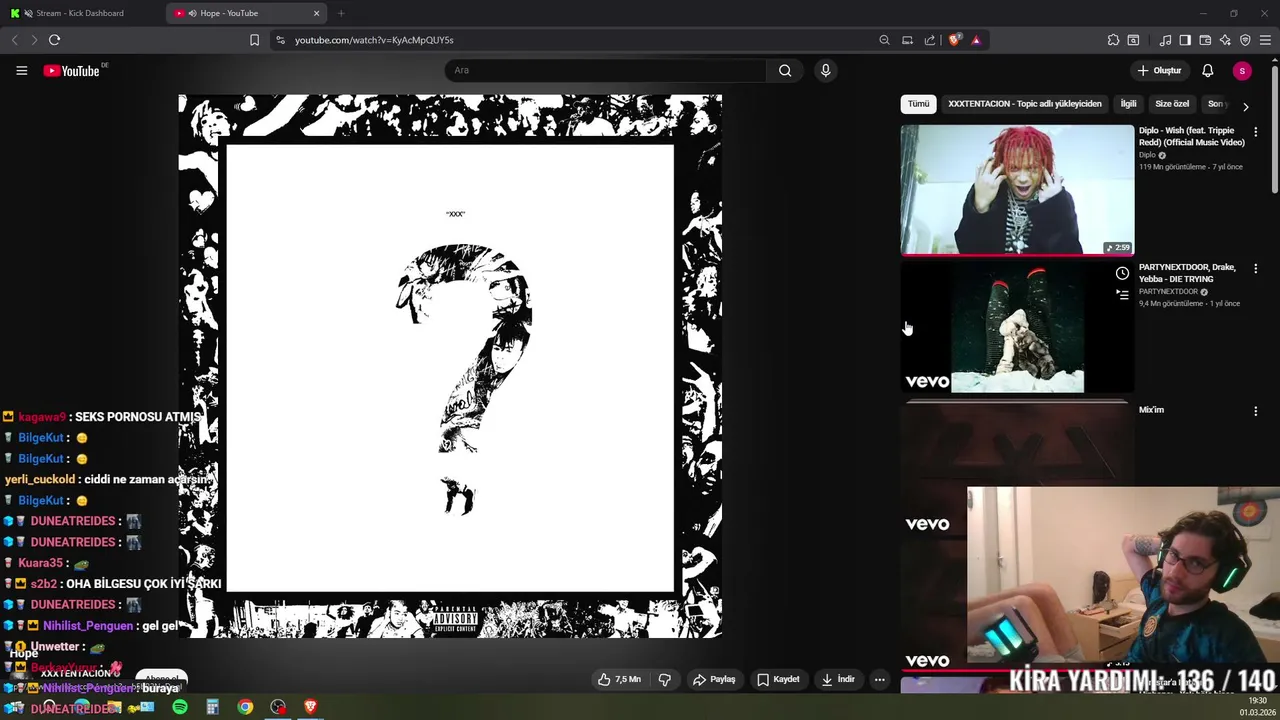Viewport: 1280px width, 720px height.
Task: Click the Paylaş share button
Action: point(714,679)
